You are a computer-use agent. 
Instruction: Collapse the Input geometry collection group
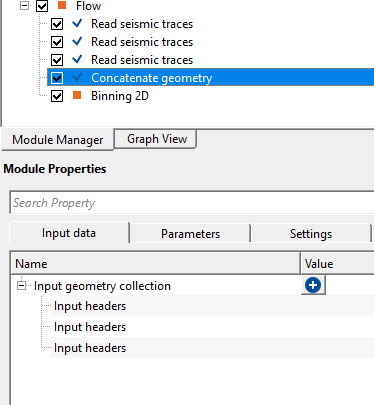[x=21, y=286]
